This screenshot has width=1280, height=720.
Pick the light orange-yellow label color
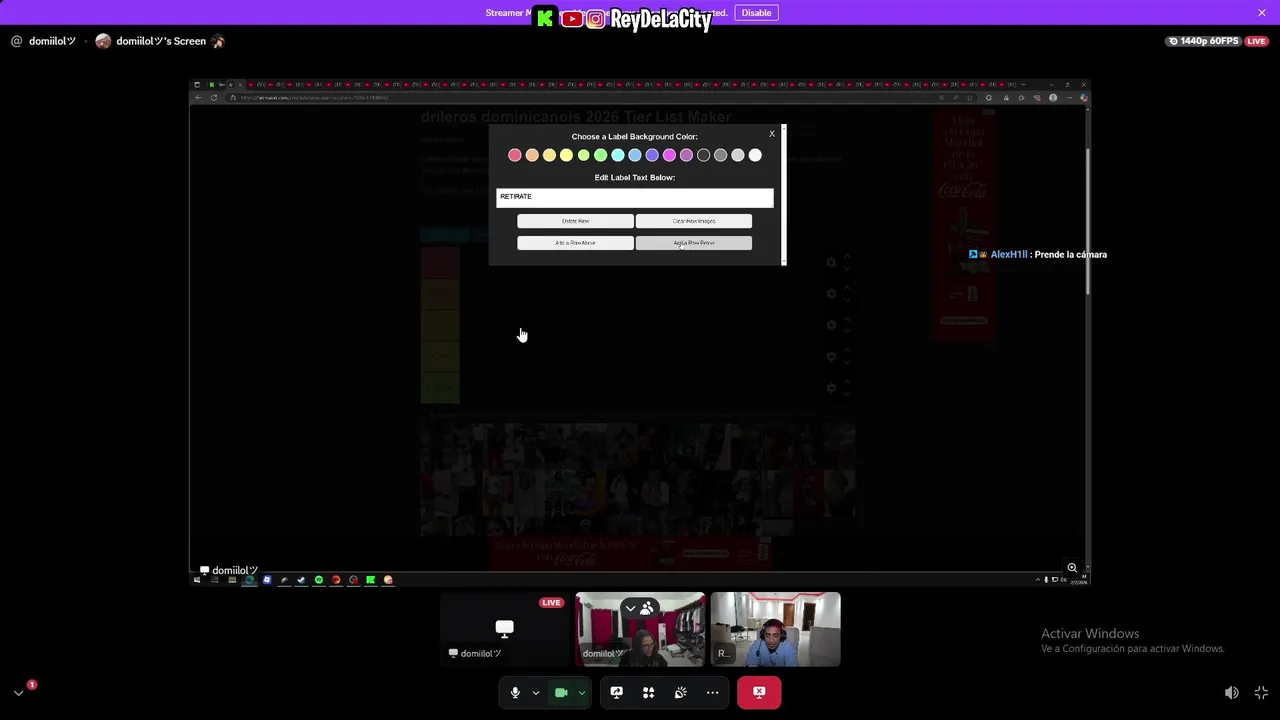coord(549,155)
